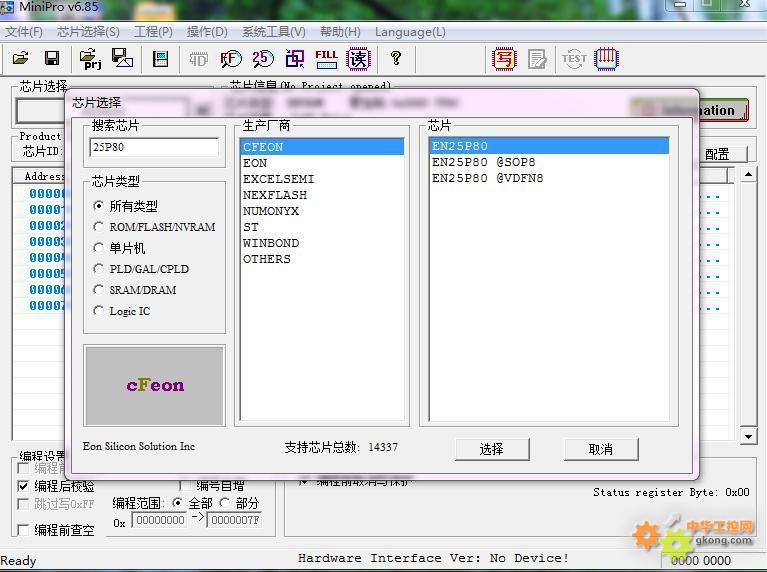Select the ROM/FLASH/NVRAM radio button

click(98, 227)
